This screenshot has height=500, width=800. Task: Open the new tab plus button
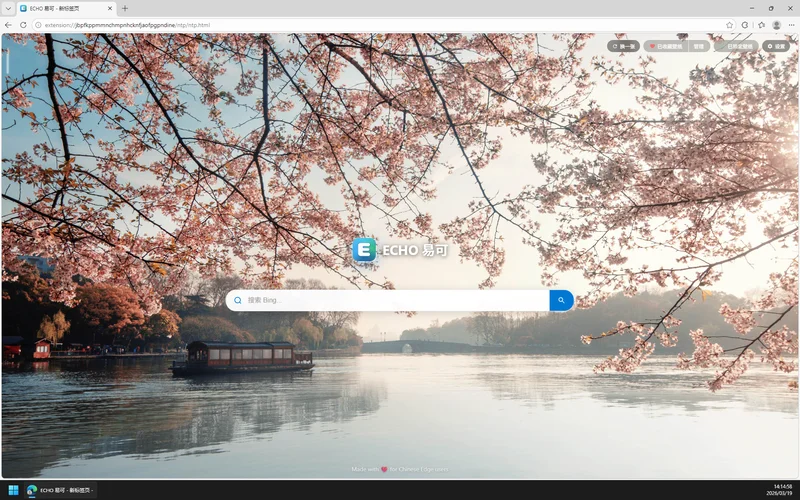(x=125, y=8)
